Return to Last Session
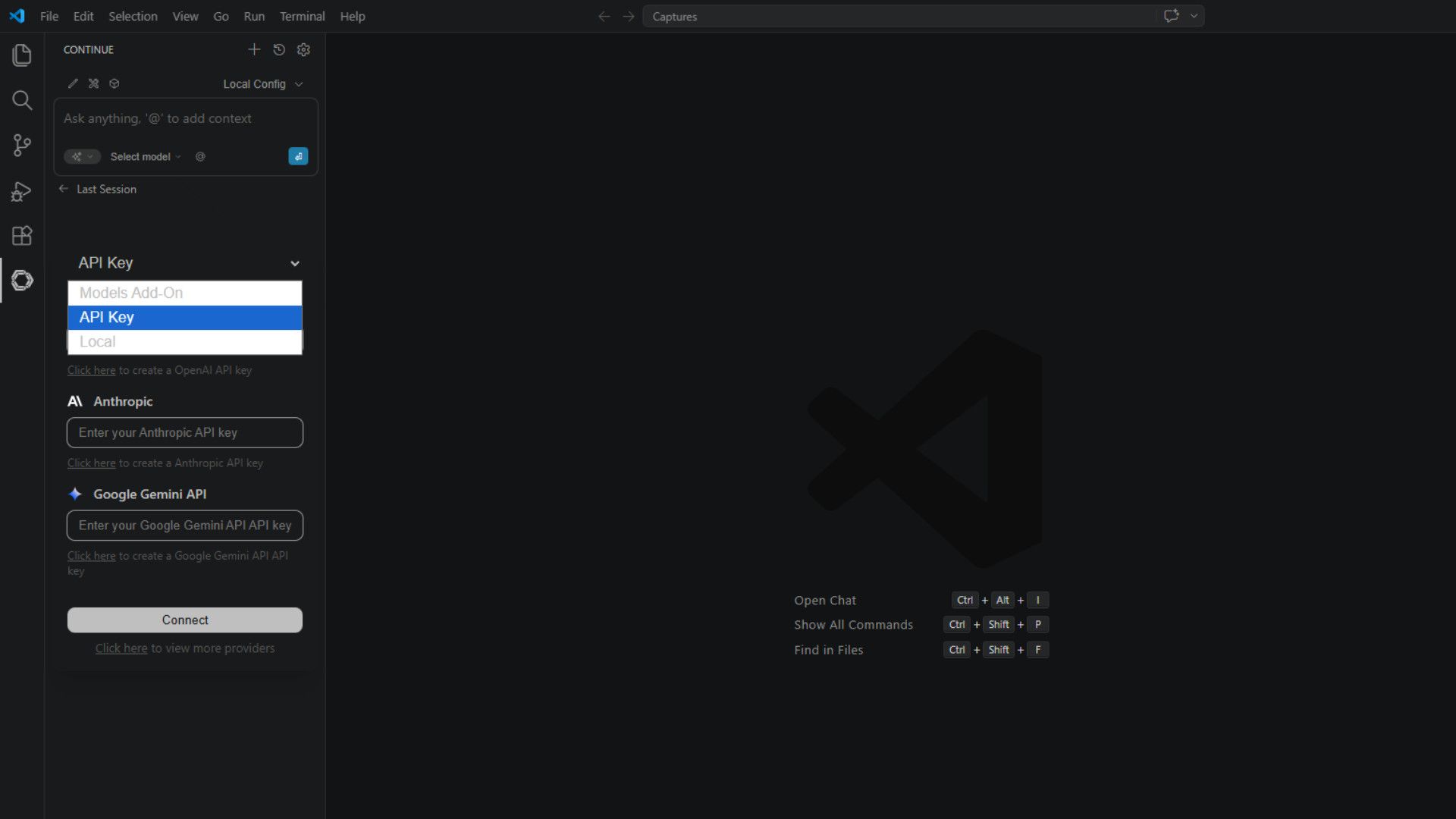This screenshot has width=1456, height=819. (x=98, y=189)
